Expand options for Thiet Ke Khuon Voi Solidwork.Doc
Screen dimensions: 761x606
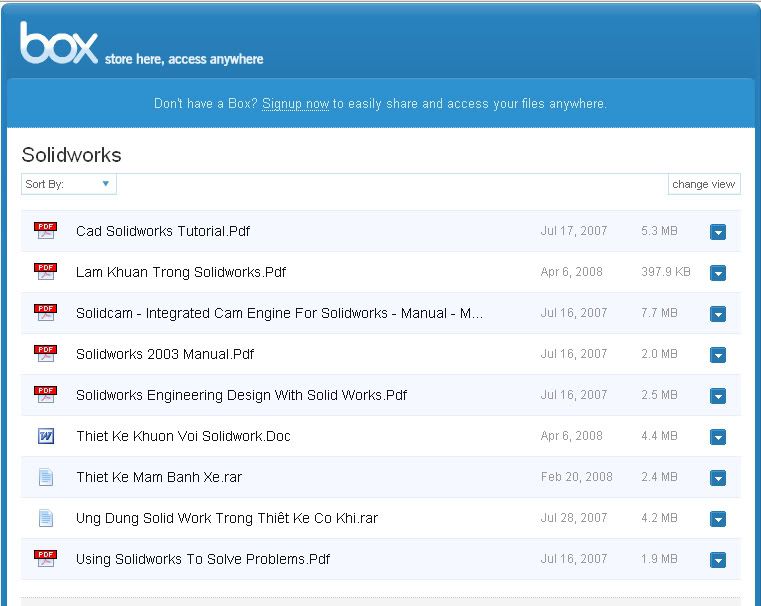point(718,437)
